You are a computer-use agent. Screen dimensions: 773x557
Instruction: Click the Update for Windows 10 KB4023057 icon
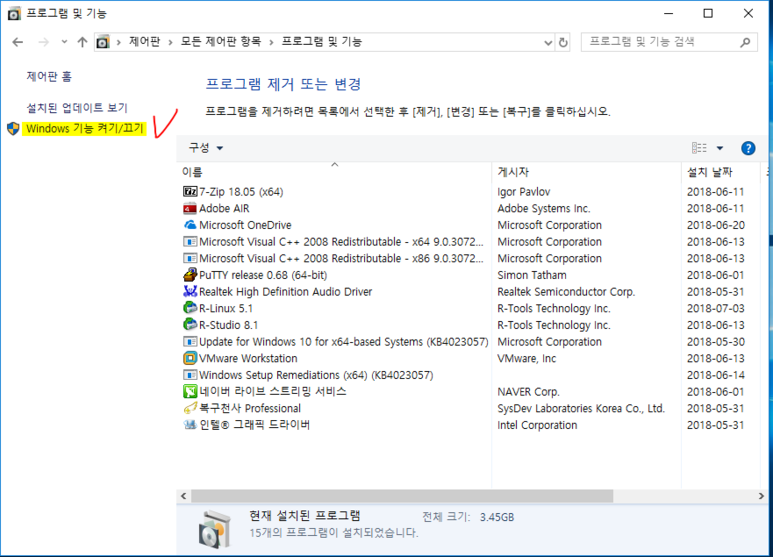[x=190, y=342]
